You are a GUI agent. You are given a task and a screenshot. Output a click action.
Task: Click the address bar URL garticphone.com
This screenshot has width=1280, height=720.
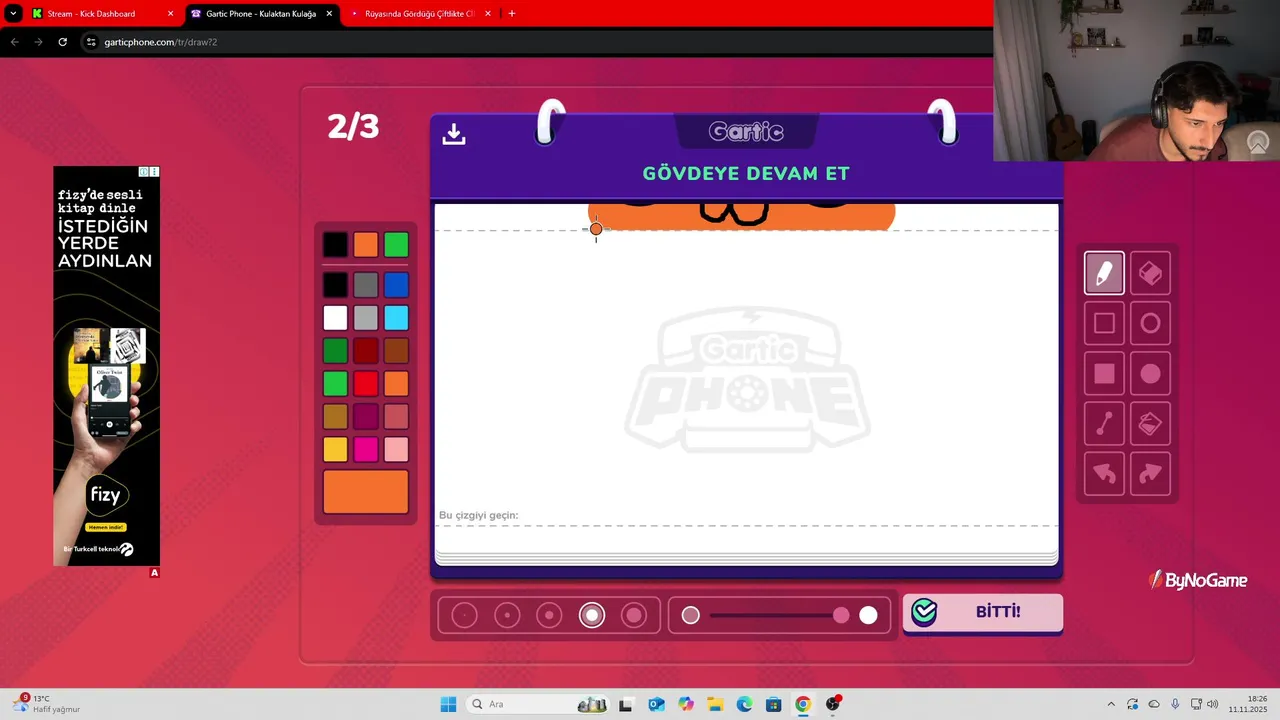(x=160, y=42)
